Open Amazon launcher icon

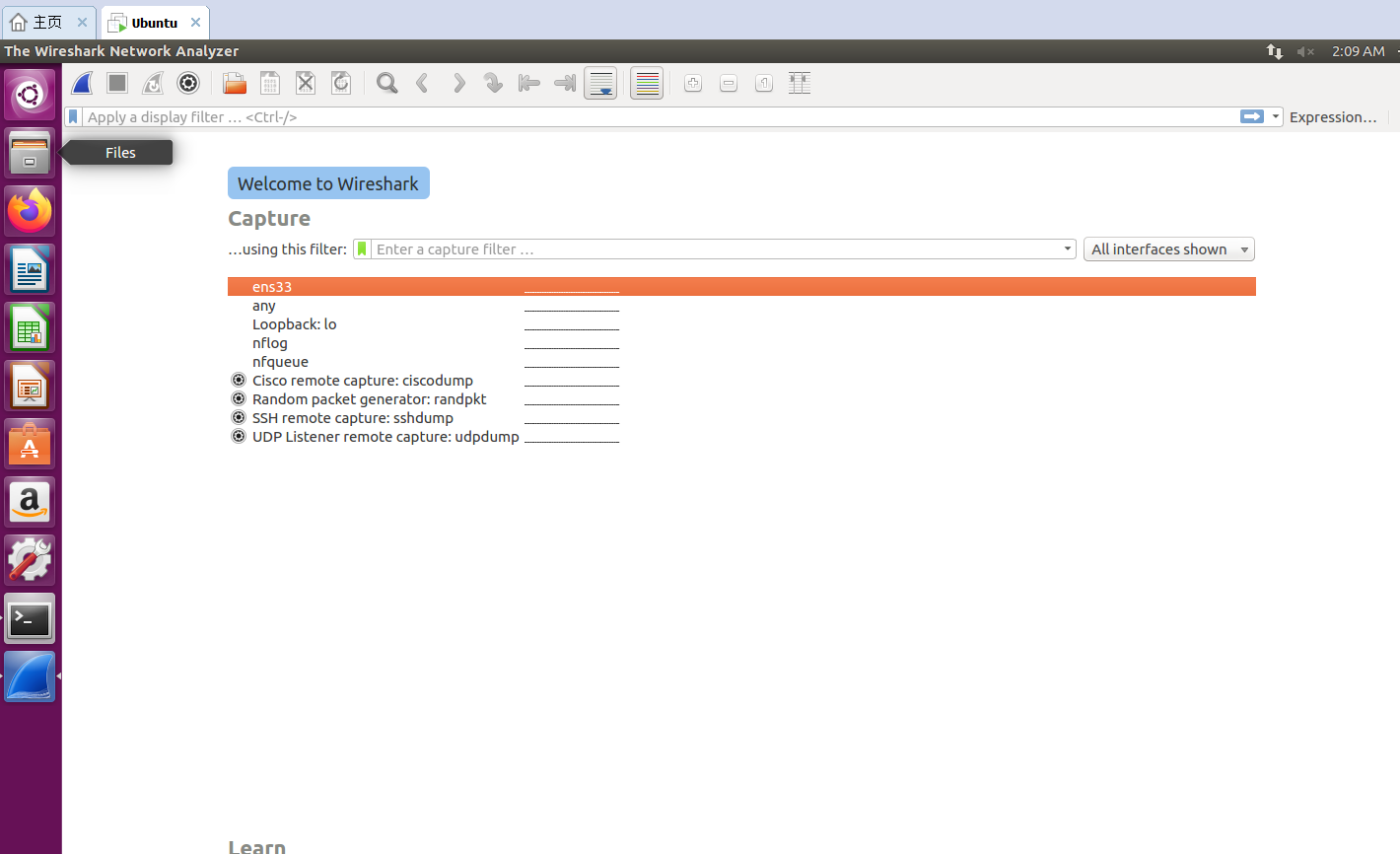click(30, 503)
